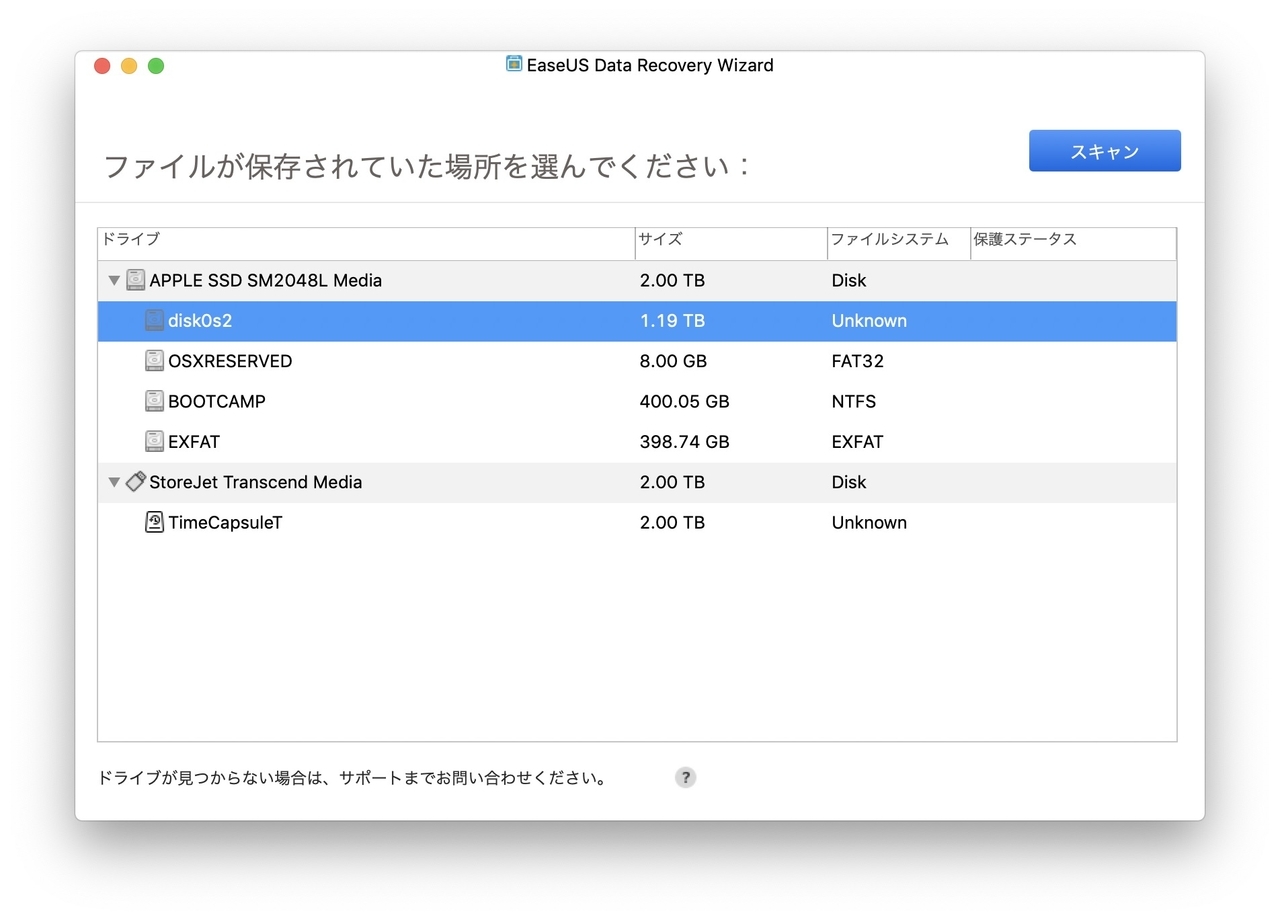Click the 1.19 TB size cell
Viewport: 1280px width, 920px height.
click(672, 321)
